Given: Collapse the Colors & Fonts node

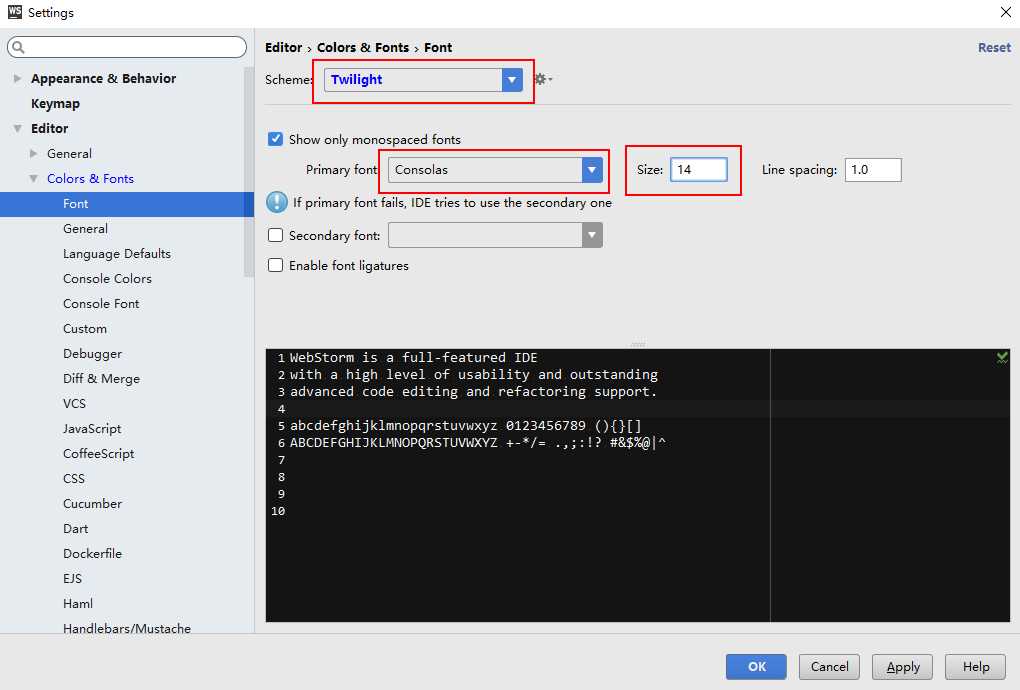Looking at the screenshot, I should 33,178.
